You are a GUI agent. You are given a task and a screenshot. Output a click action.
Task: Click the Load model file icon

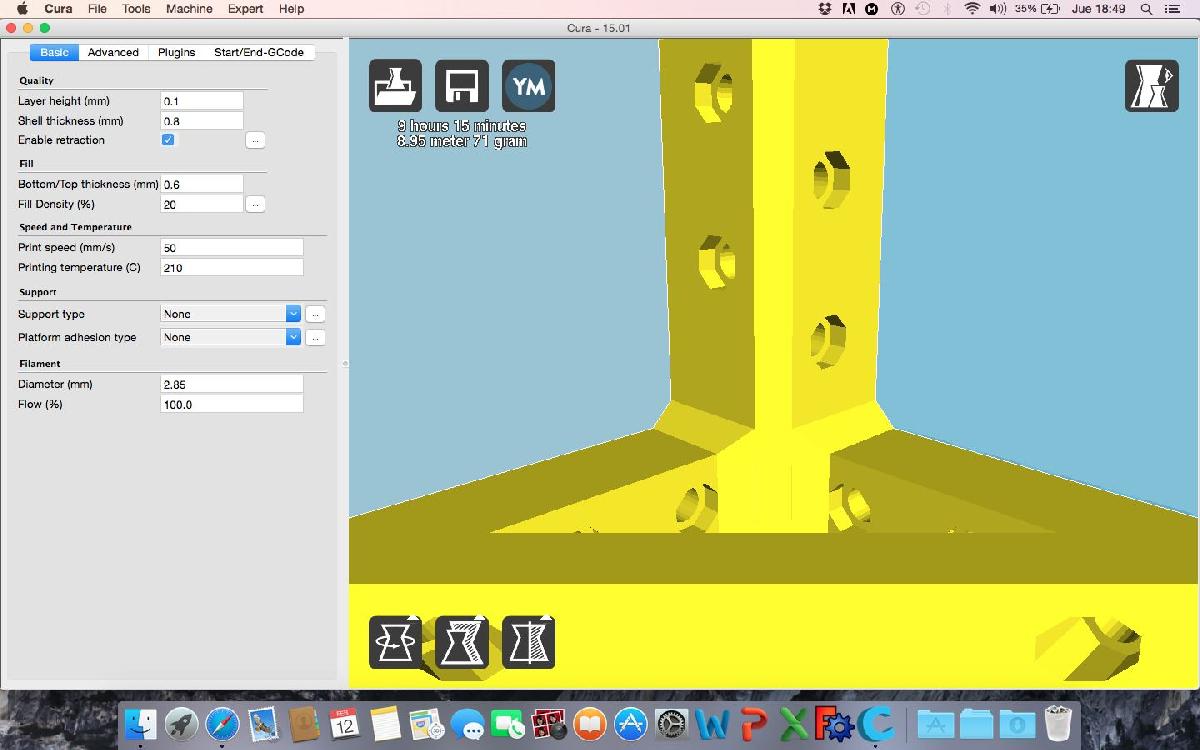(395, 86)
